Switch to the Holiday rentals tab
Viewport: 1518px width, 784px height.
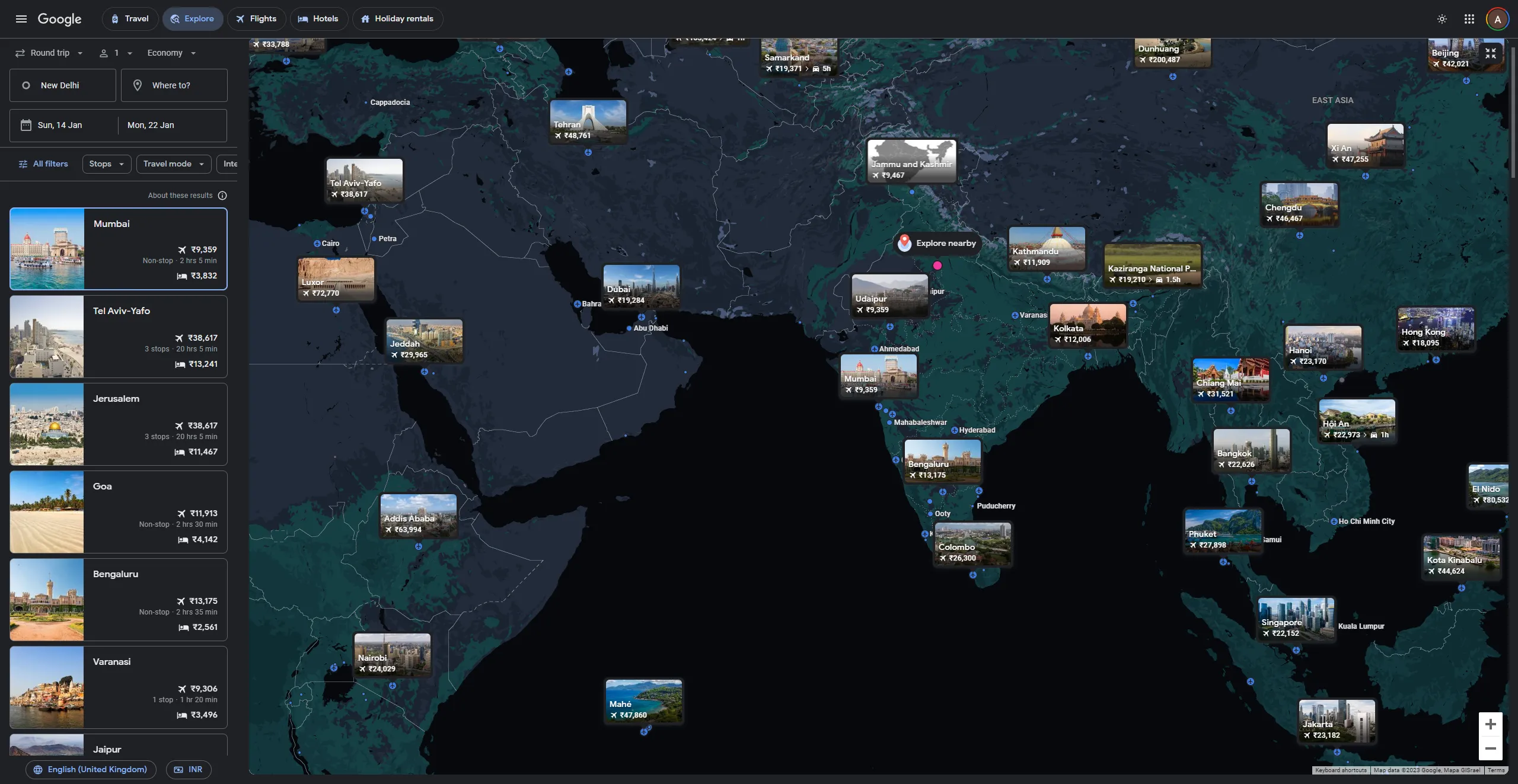[x=397, y=19]
